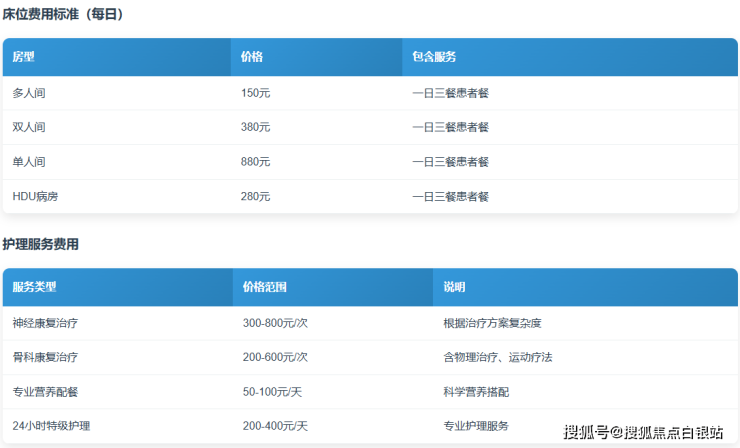This screenshot has height=448, width=740.
Task: Click the 护理服务费用 section heading
Action: (x=40, y=244)
